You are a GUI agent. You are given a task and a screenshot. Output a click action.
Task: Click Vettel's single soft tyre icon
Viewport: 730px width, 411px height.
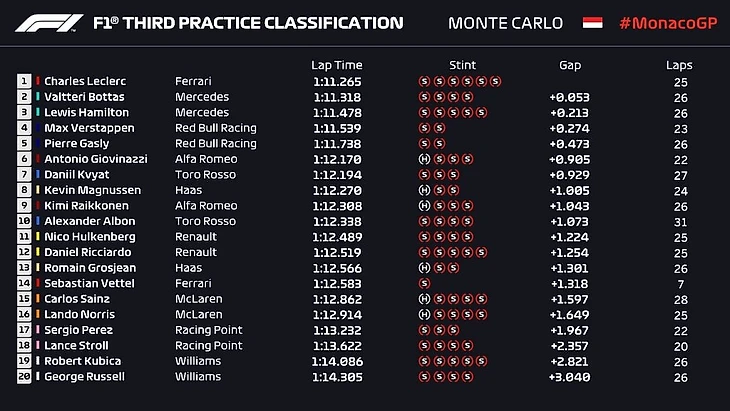point(424,283)
